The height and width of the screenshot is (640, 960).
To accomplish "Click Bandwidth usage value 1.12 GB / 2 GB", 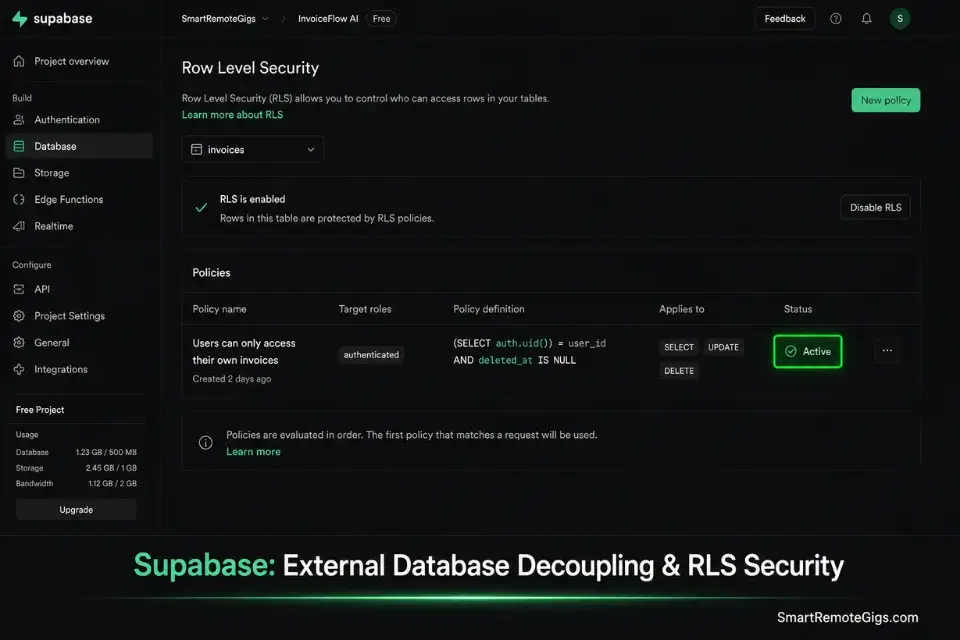I will tap(112, 483).
